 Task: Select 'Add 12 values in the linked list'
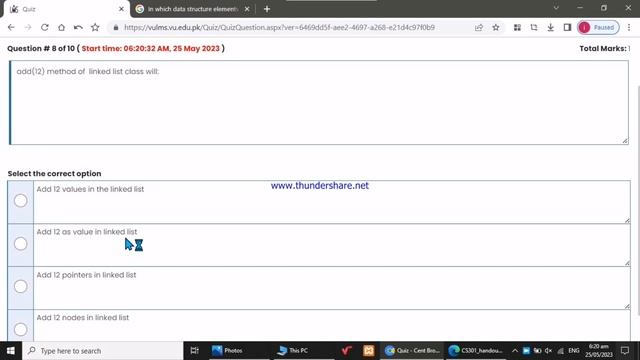pyautogui.click(x=20, y=201)
